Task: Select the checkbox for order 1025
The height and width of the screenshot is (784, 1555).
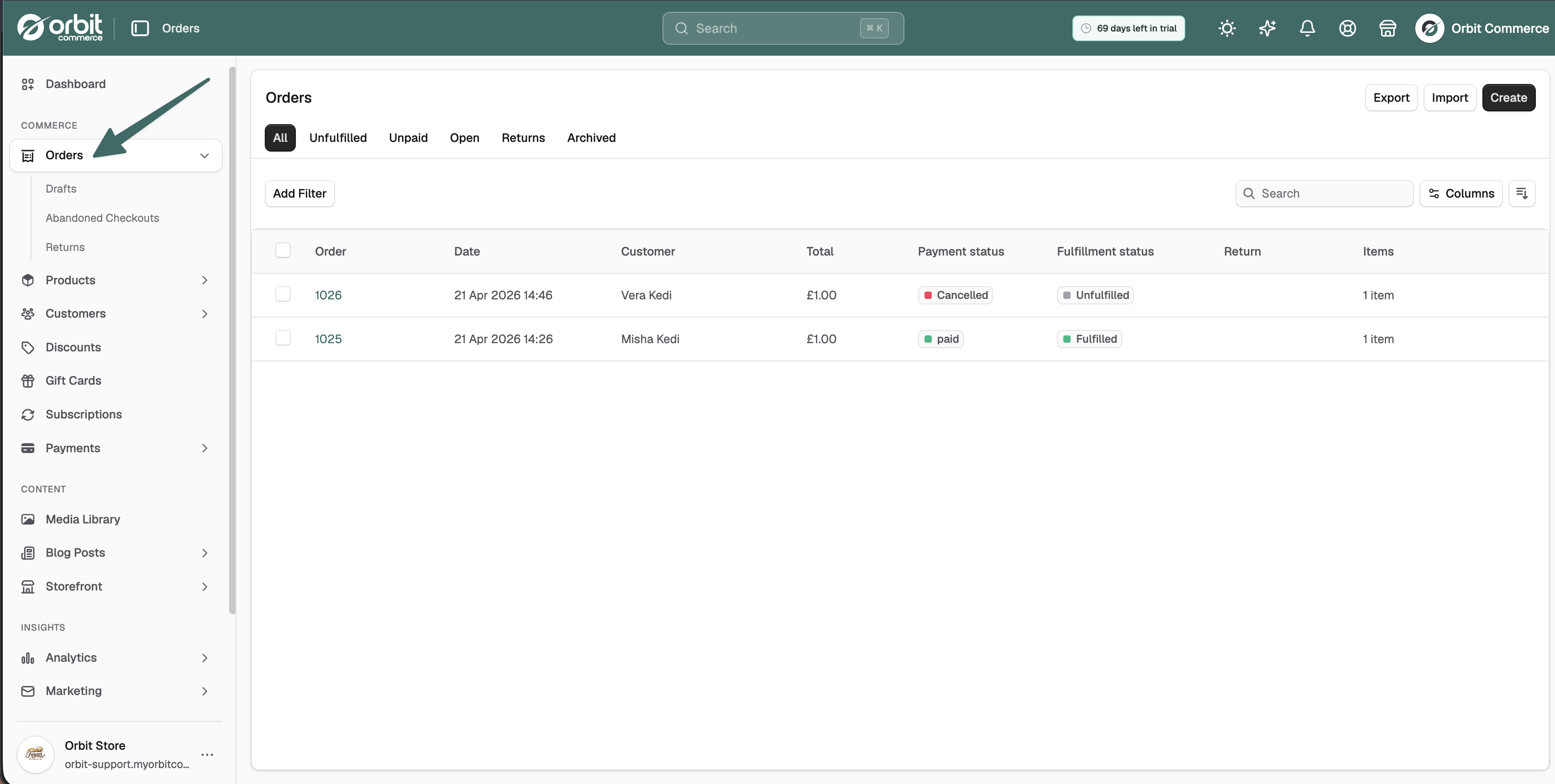Action: 283,338
